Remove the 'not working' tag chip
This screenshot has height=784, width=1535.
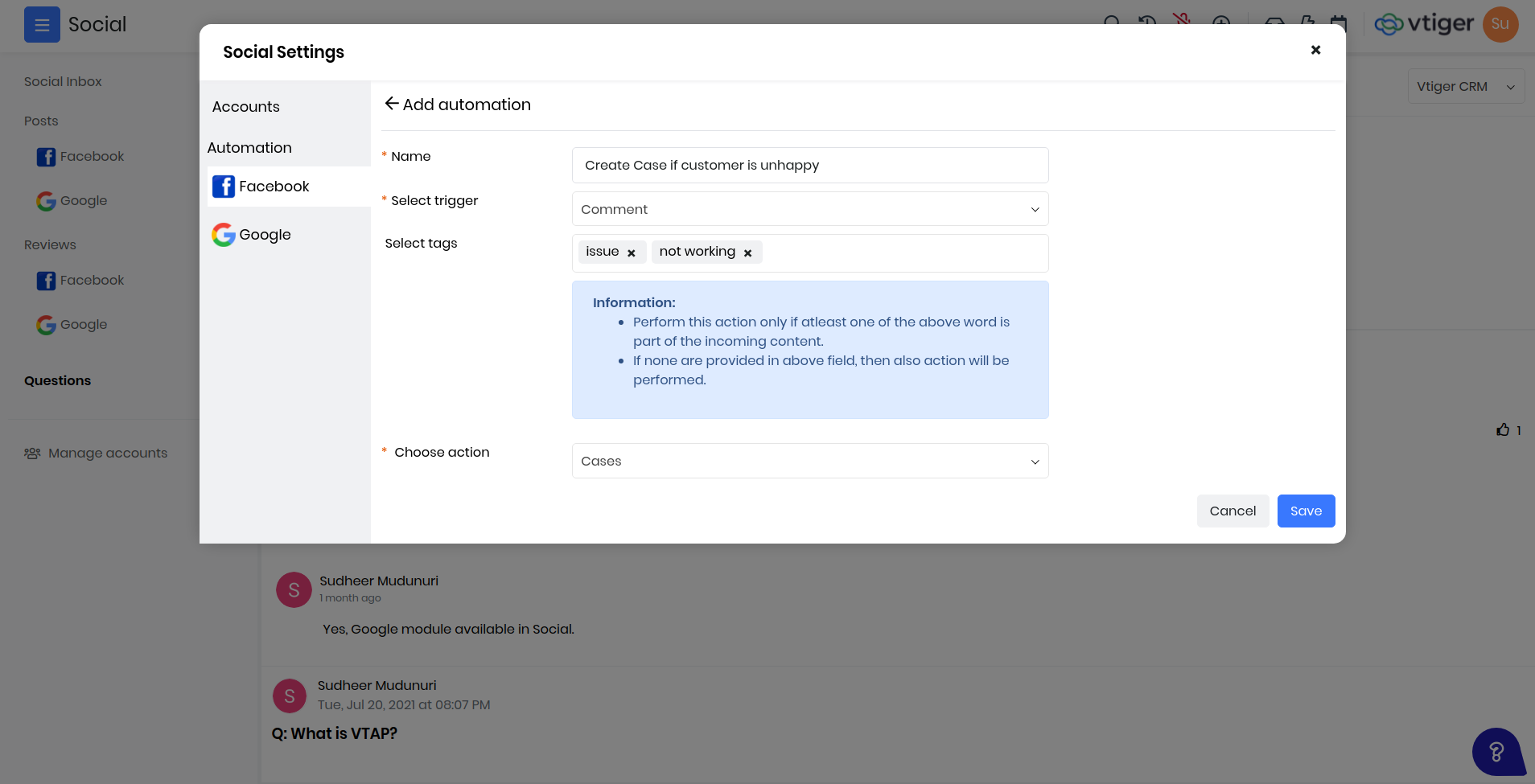click(747, 252)
